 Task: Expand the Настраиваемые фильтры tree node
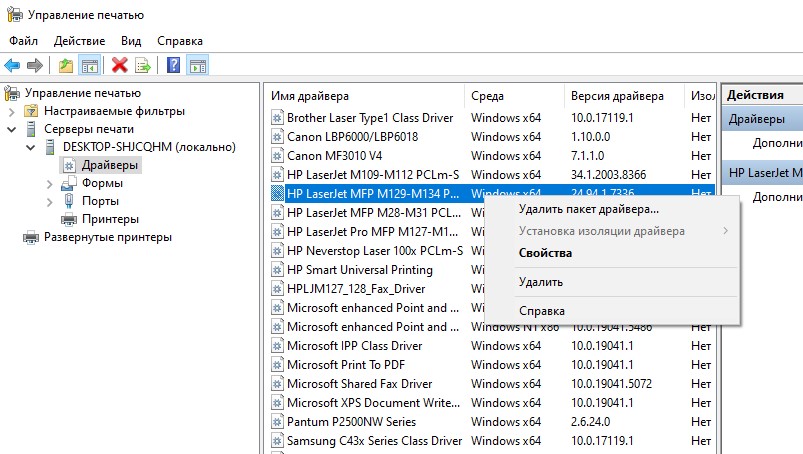pos(12,111)
